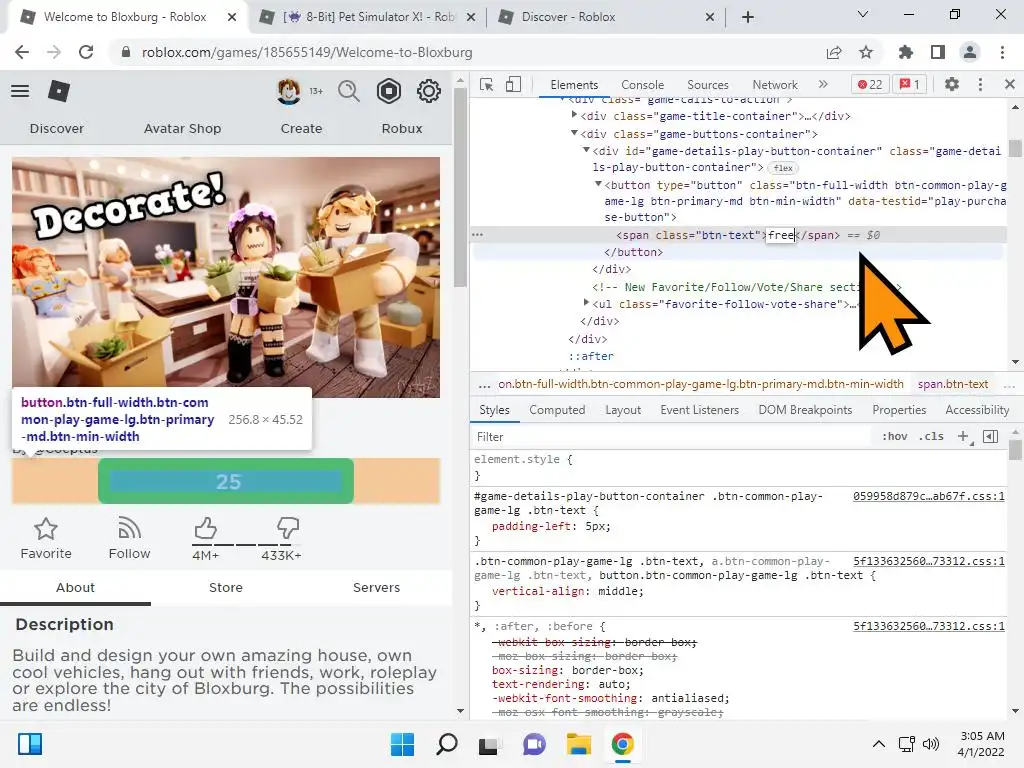Click the Avatar Shop nav link
1024x768 pixels.
[x=182, y=129]
